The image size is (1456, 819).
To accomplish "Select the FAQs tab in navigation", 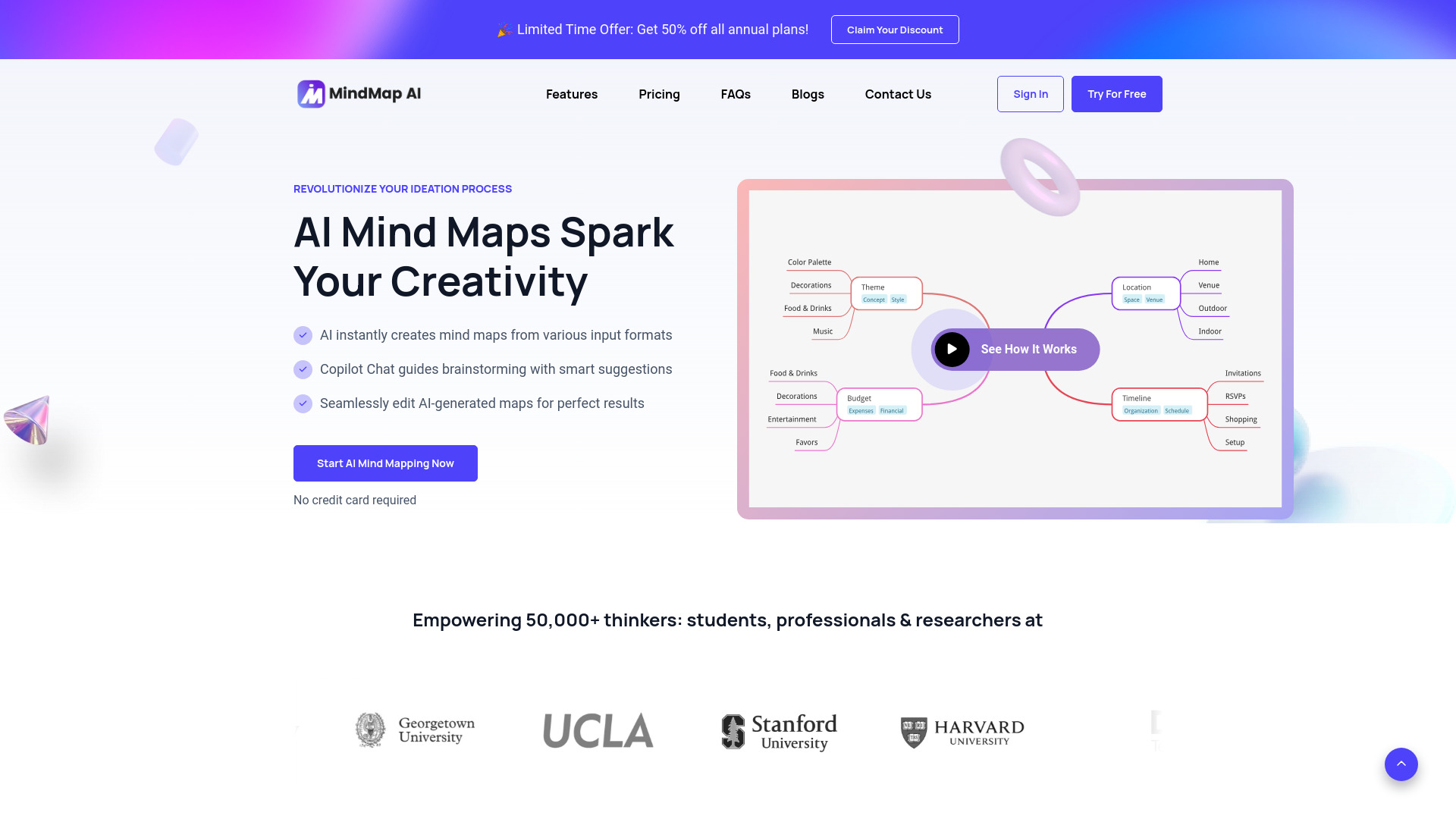I will pos(736,94).
